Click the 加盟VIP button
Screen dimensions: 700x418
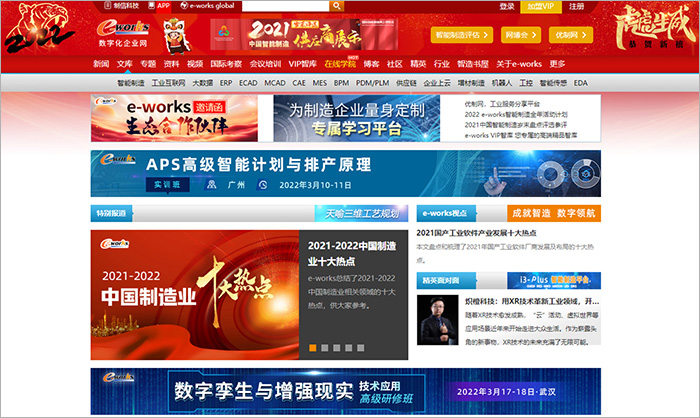[541, 6]
